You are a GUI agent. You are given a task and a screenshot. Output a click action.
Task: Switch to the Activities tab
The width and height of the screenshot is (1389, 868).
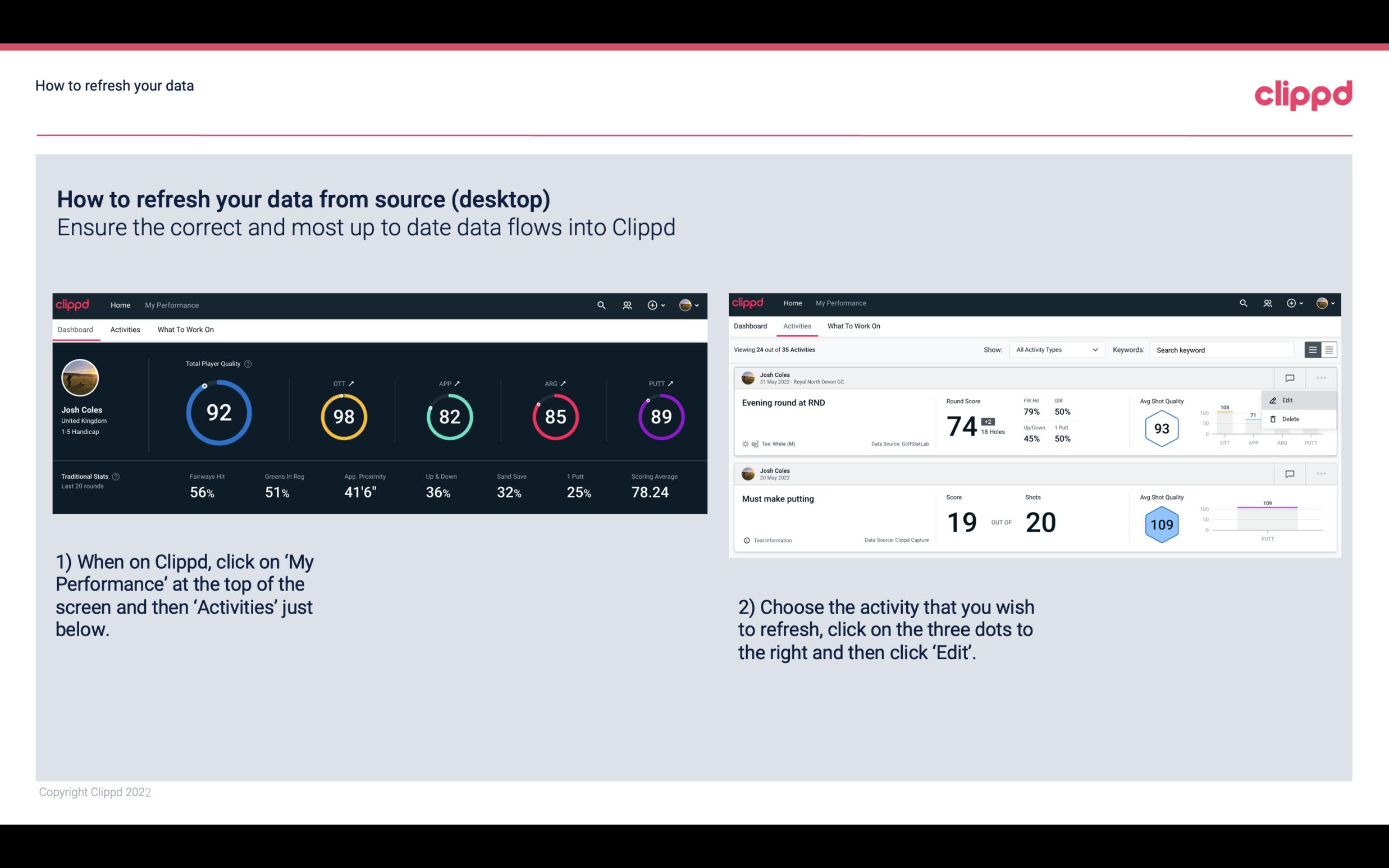(x=125, y=328)
